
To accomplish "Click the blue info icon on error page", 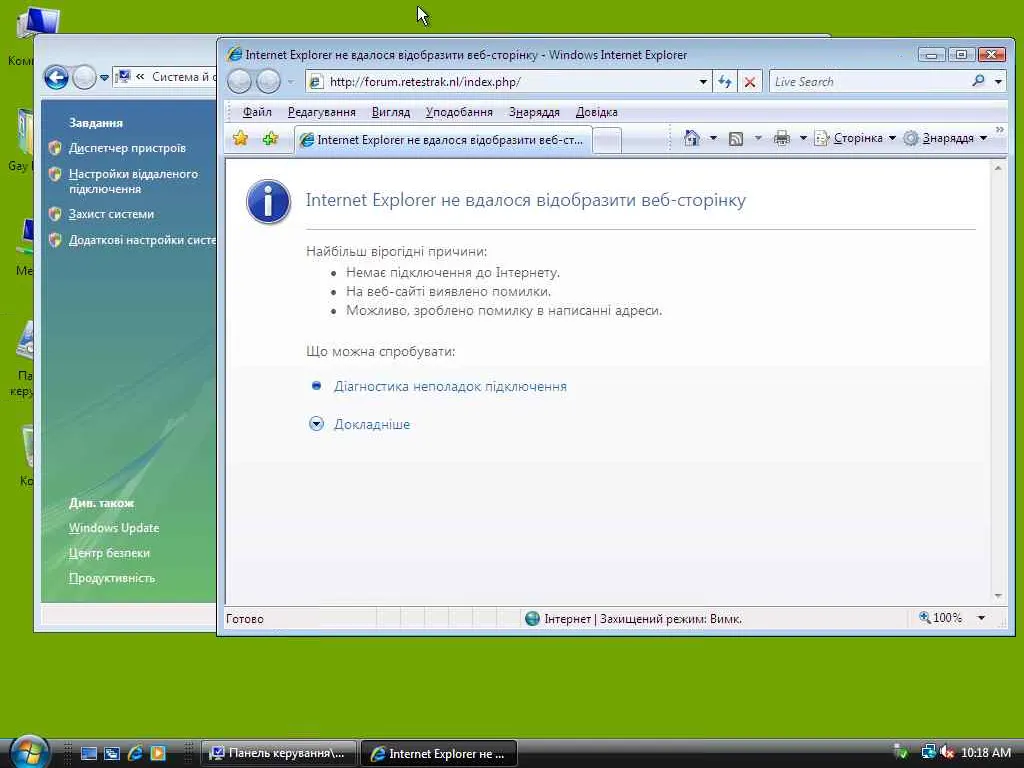I will click(x=268, y=202).
